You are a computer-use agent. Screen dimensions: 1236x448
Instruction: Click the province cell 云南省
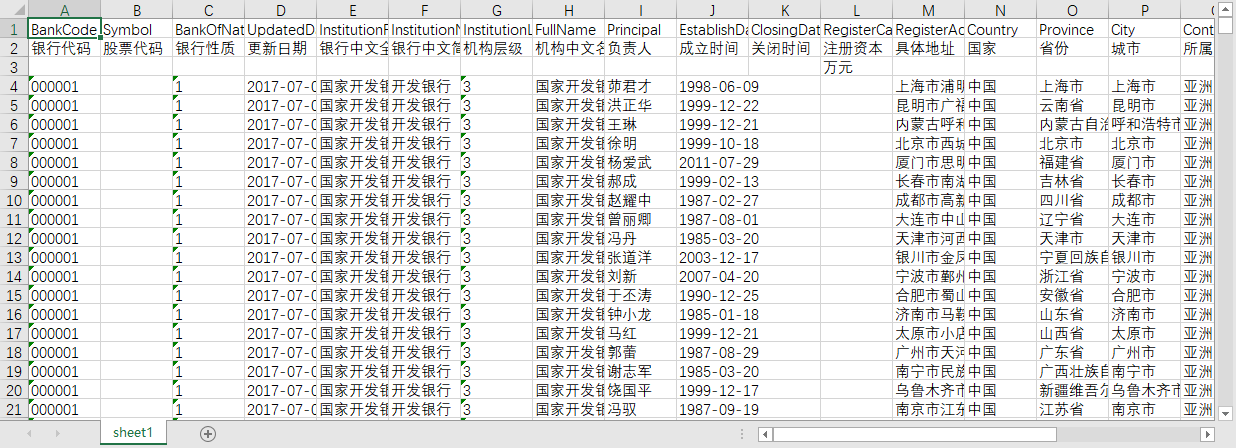click(1073, 105)
